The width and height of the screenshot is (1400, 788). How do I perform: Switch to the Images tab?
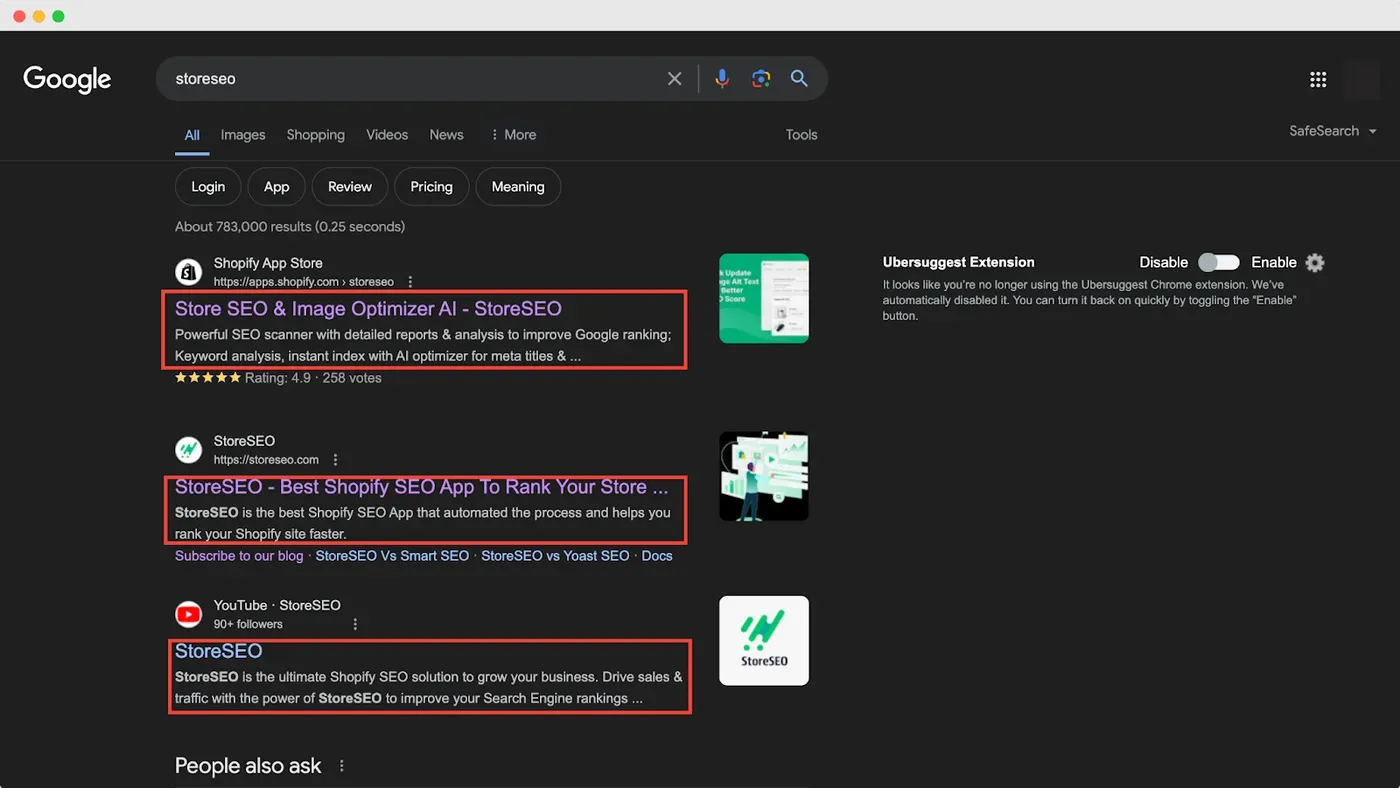coord(243,135)
